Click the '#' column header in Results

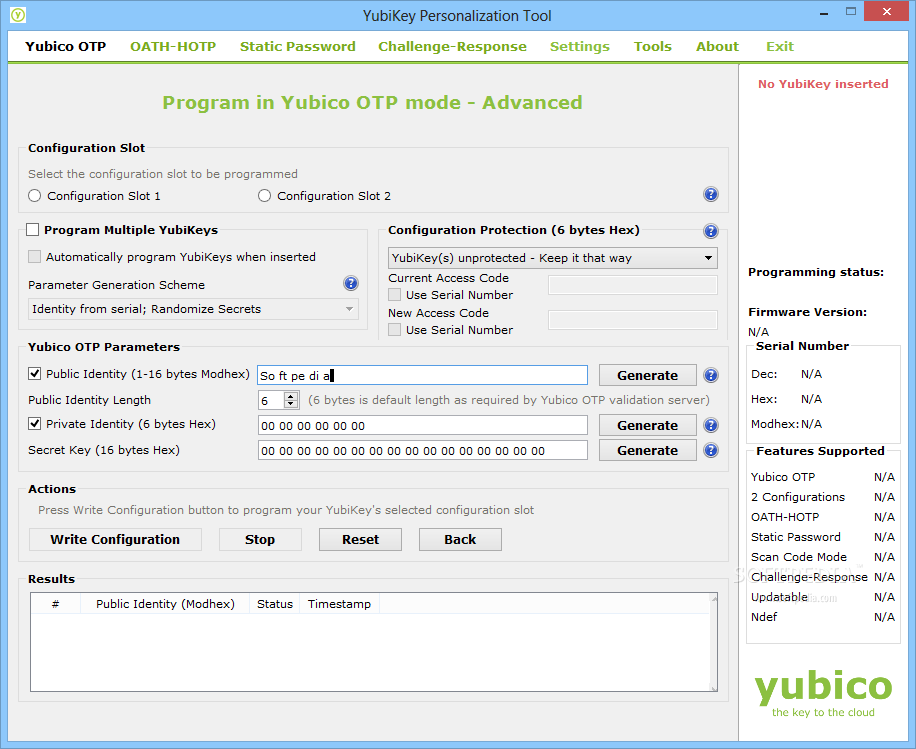click(55, 604)
